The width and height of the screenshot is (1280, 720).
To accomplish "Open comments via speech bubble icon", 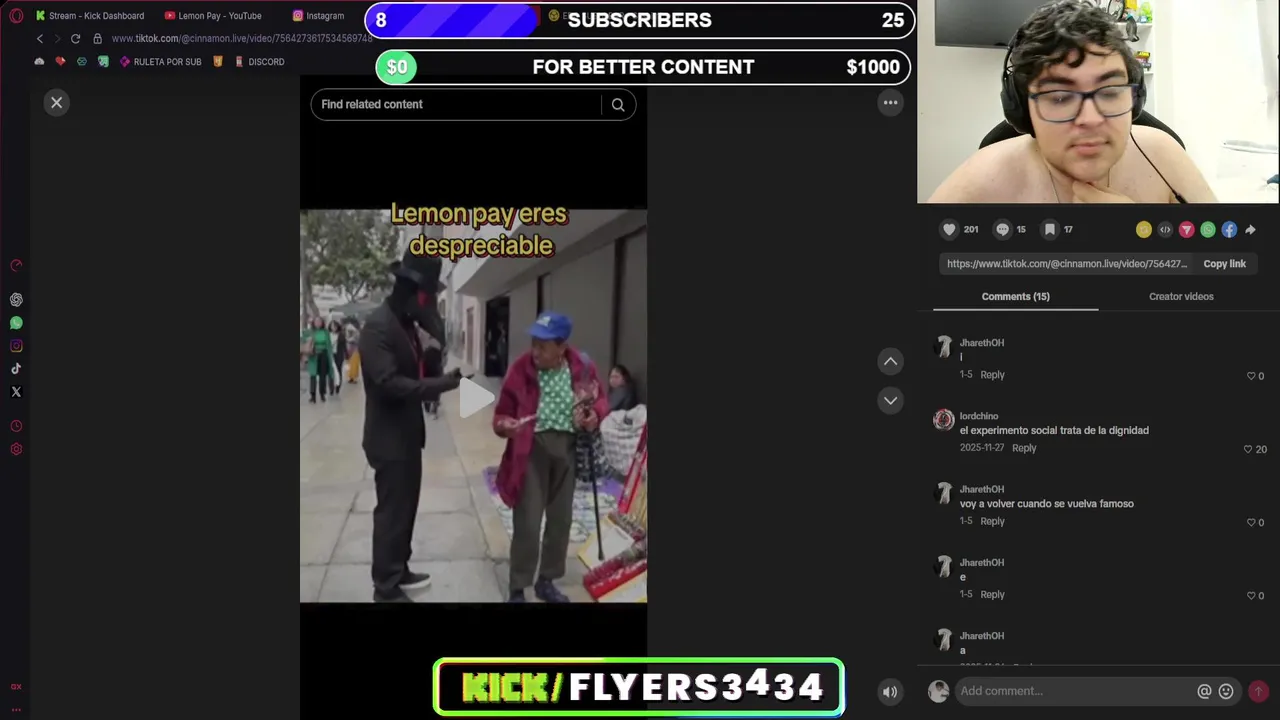I will point(1002,229).
